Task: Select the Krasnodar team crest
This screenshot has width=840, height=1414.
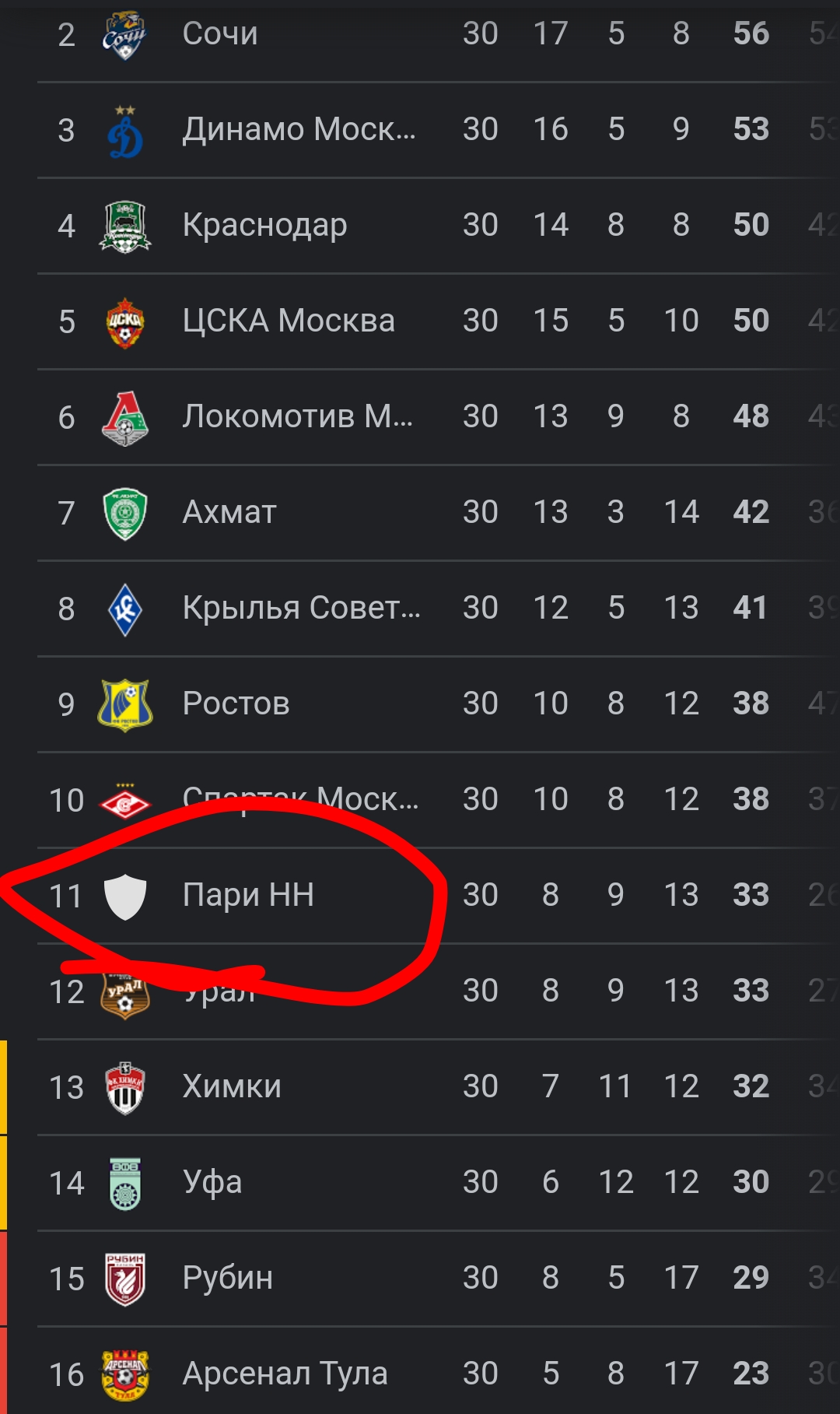Action: point(124,226)
